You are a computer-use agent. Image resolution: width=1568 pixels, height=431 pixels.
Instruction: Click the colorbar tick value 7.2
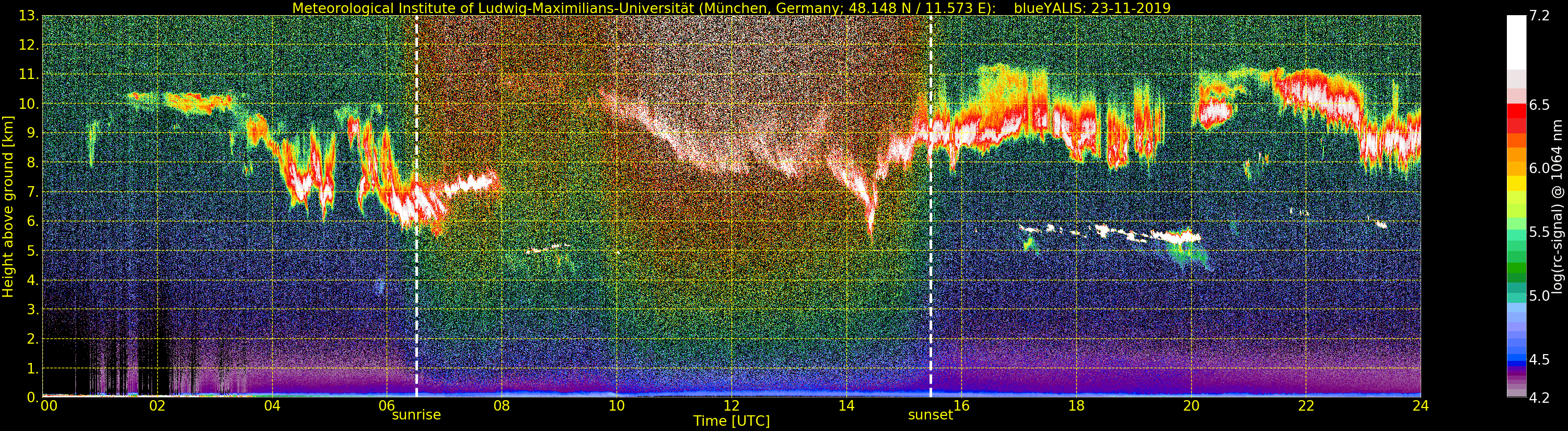1540,16
